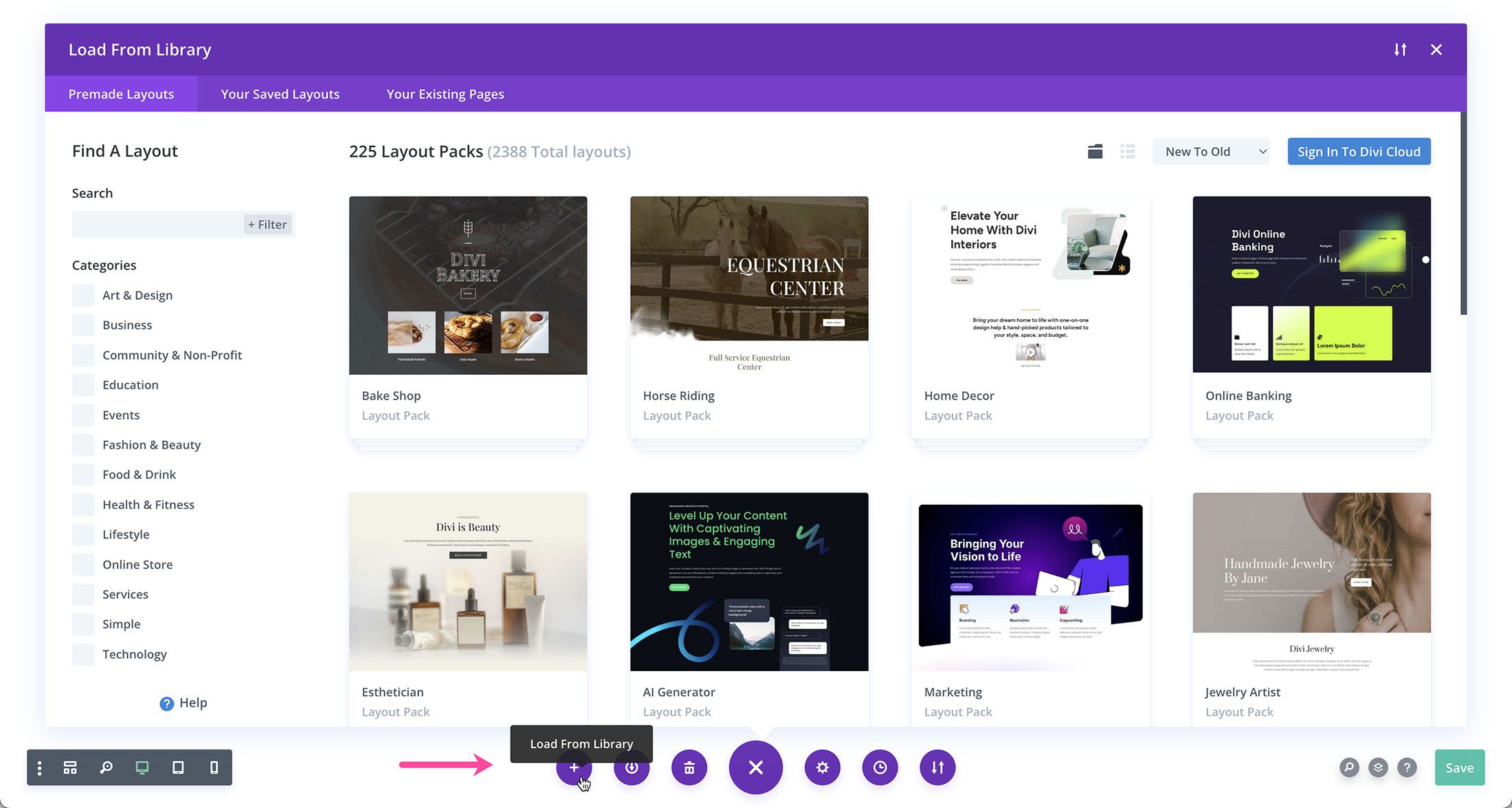
Task: Expand the filter options with '+ Filter'
Action: pos(267,224)
